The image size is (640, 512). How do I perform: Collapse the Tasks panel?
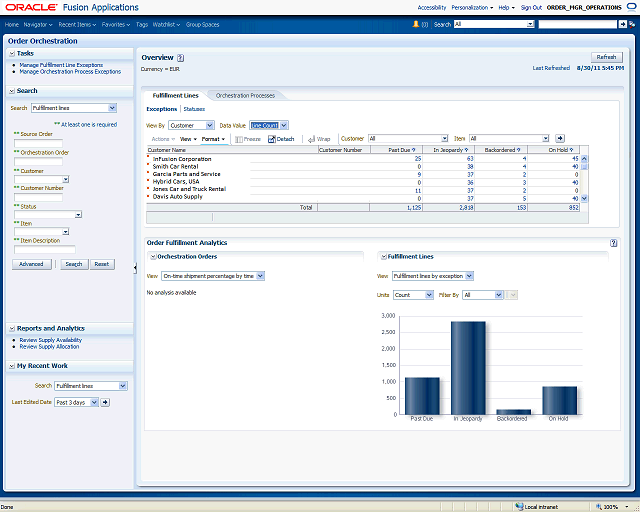click(11, 53)
